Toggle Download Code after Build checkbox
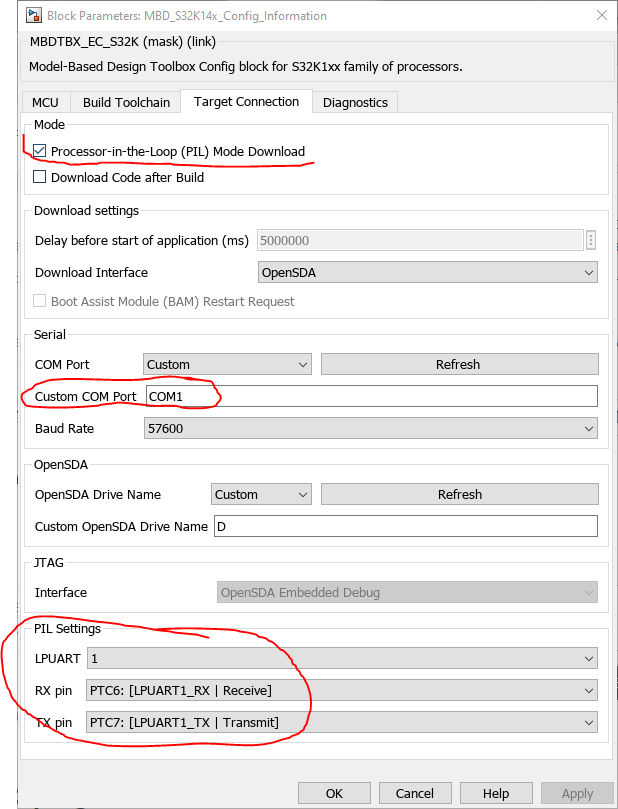This screenshot has height=809, width=618. click(40, 177)
